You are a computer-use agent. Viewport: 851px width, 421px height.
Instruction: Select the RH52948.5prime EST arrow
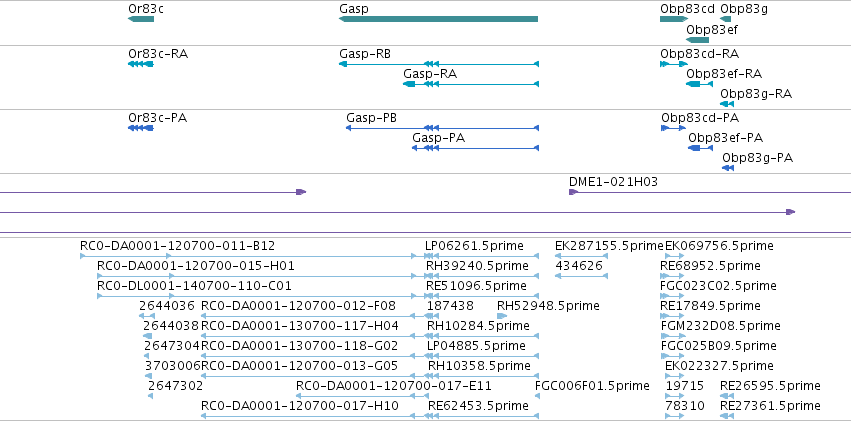pyautogui.click(x=502, y=316)
